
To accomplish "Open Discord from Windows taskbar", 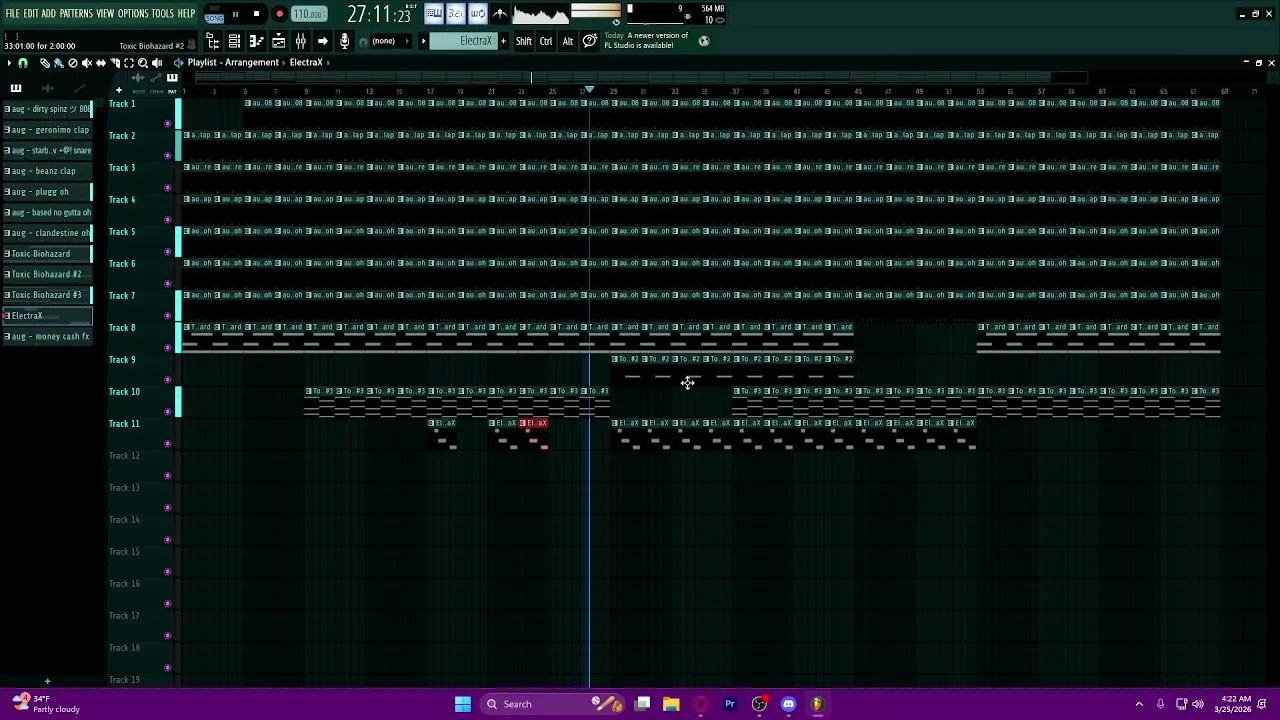I will (788, 704).
